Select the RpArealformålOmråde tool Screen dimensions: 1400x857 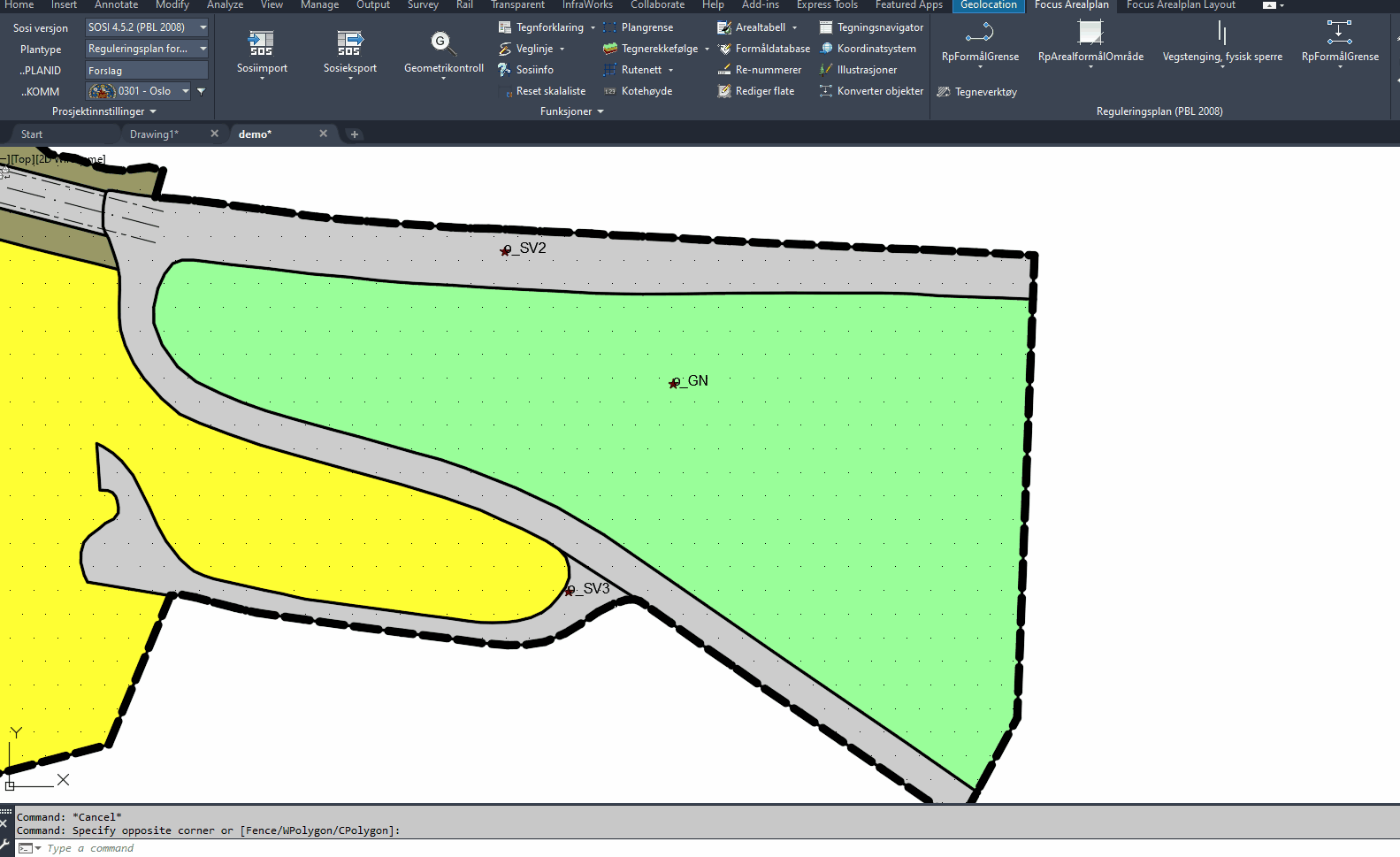(1090, 34)
